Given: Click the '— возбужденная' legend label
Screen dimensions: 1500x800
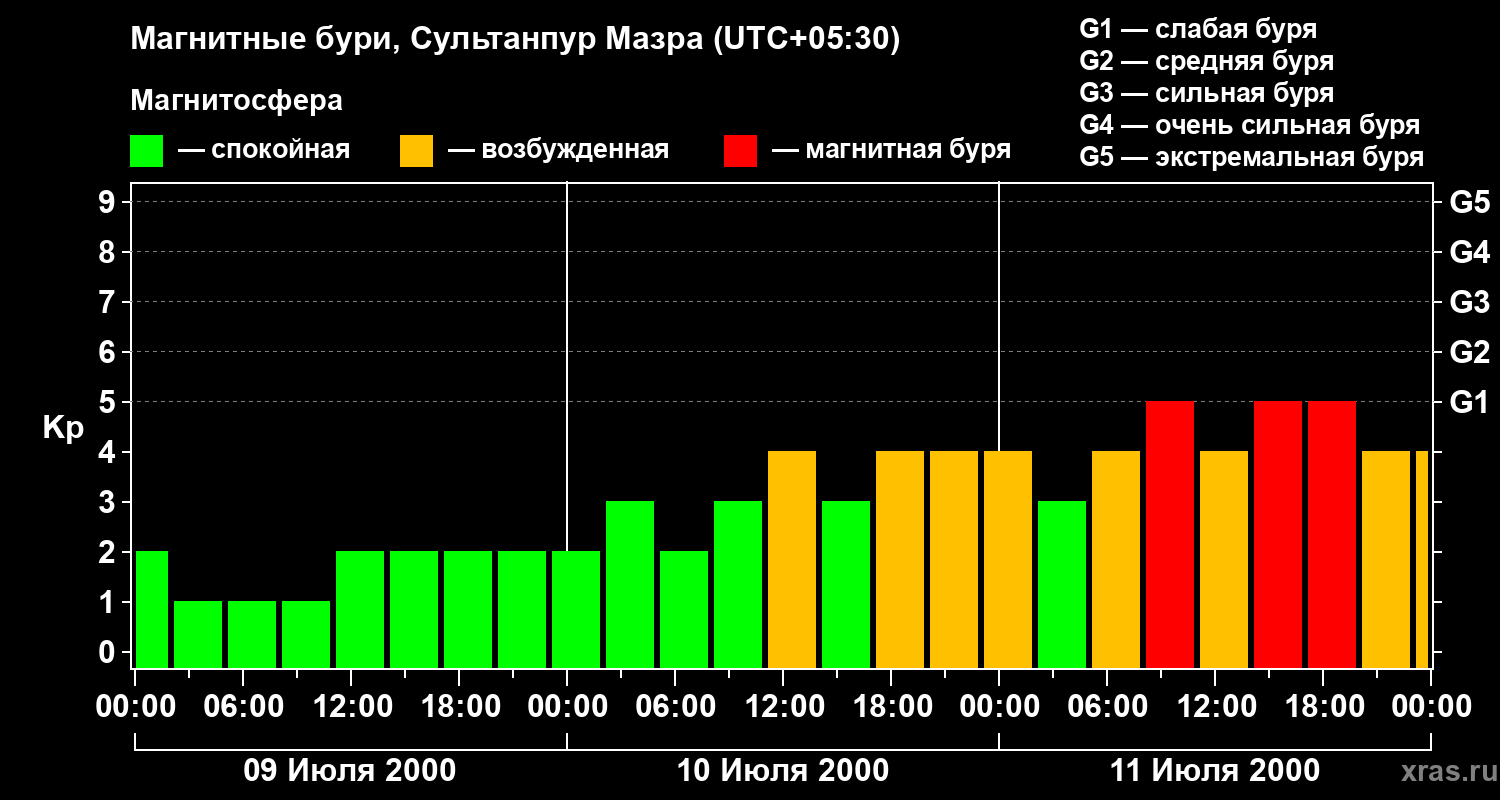Looking at the screenshot, I should tap(558, 151).
